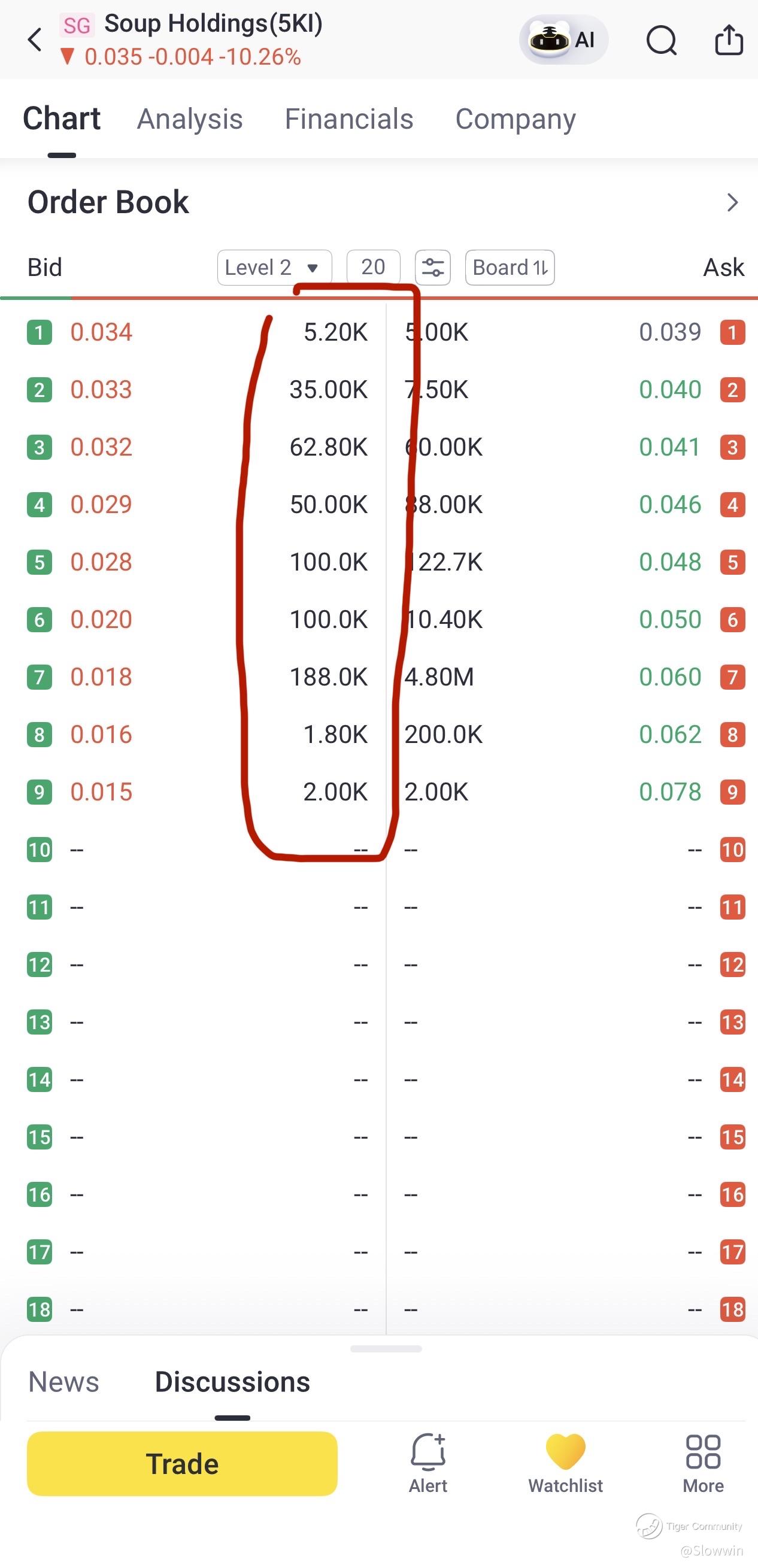Change the Board 1L selector
The width and height of the screenshot is (758, 1568).
coord(510,267)
